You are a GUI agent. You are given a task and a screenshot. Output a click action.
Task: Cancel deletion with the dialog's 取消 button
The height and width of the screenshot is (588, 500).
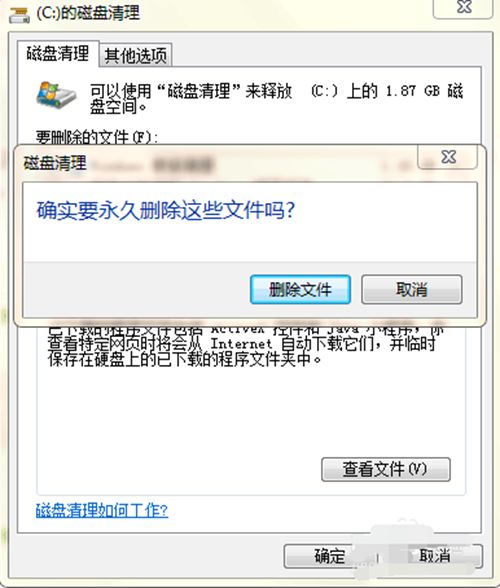point(411,289)
